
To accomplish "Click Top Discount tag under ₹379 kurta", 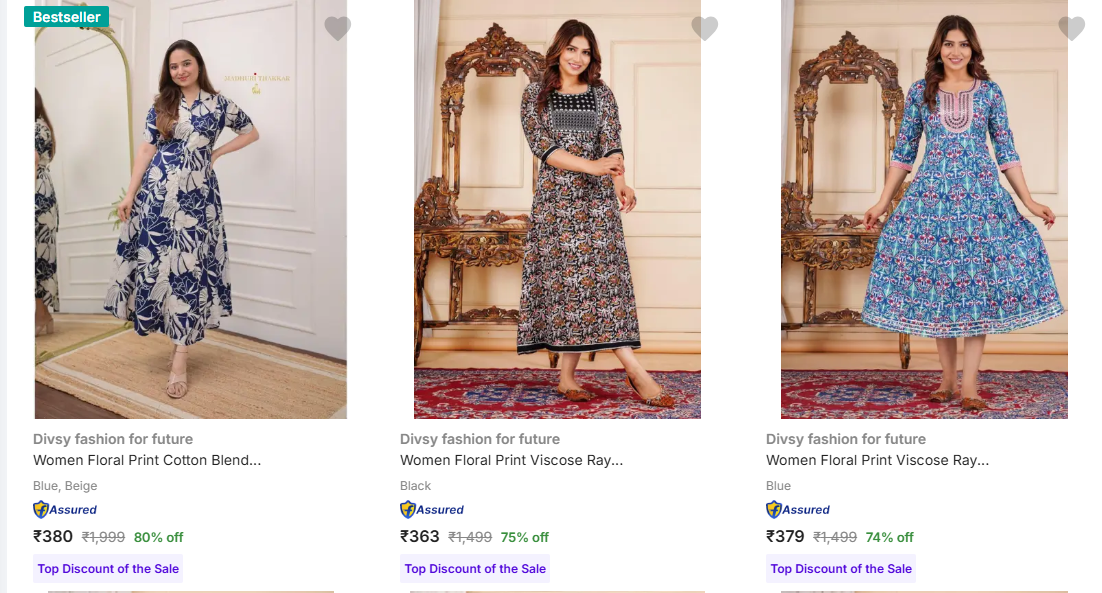I will click(x=841, y=569).
